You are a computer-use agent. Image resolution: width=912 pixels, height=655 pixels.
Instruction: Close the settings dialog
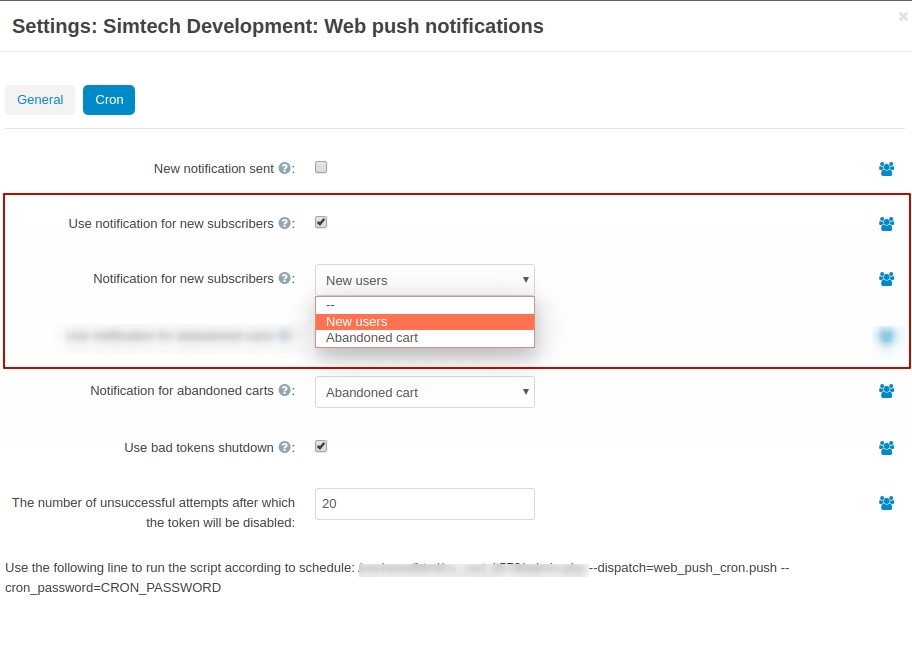pos(903,16)
